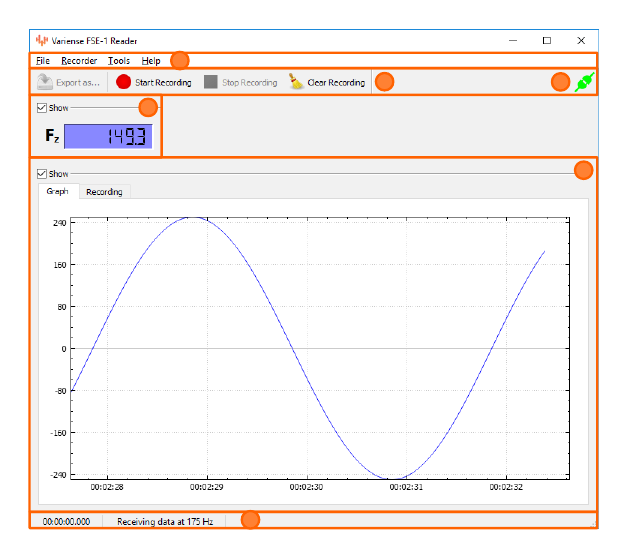Open the Recorder menu
Viewport: 629px width, 559px height.
(x=79, y=61)
